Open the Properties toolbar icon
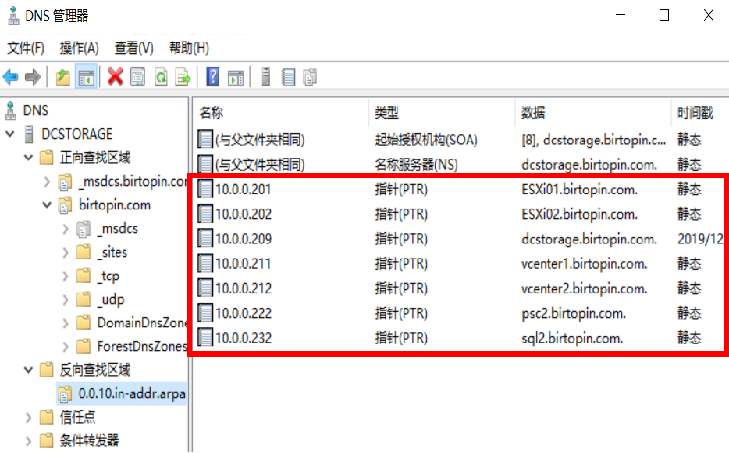The height and width of the screenshot is (453, 729). tap(138, 77)
